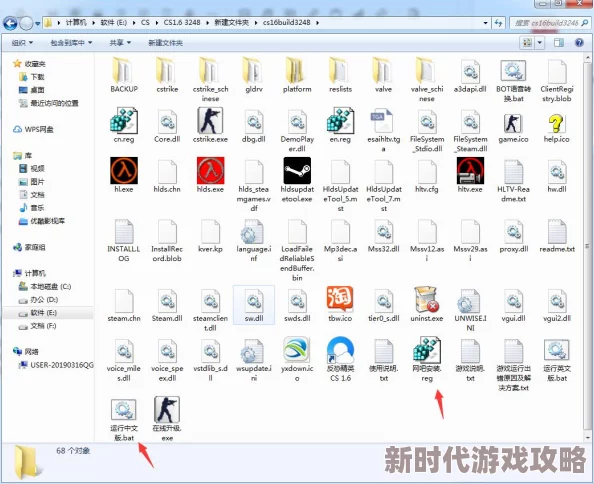Open the gldrv folder
594x484 pixels.
(x=253, y=75)
